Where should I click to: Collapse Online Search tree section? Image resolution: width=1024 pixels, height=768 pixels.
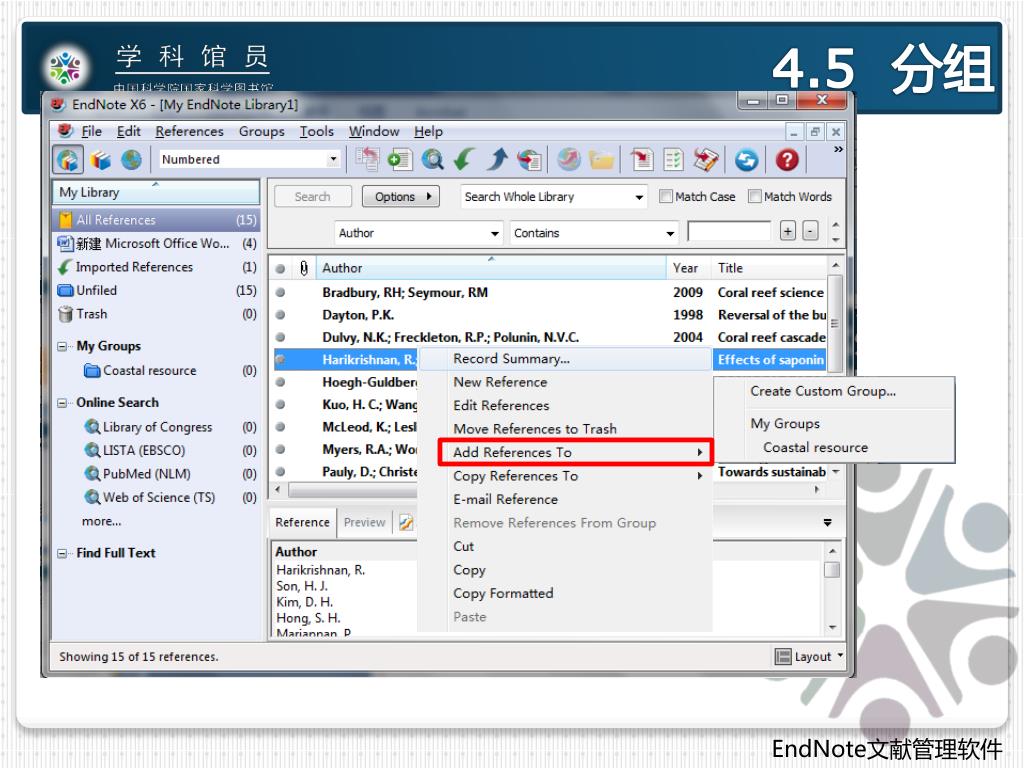[x=62, y=403]
